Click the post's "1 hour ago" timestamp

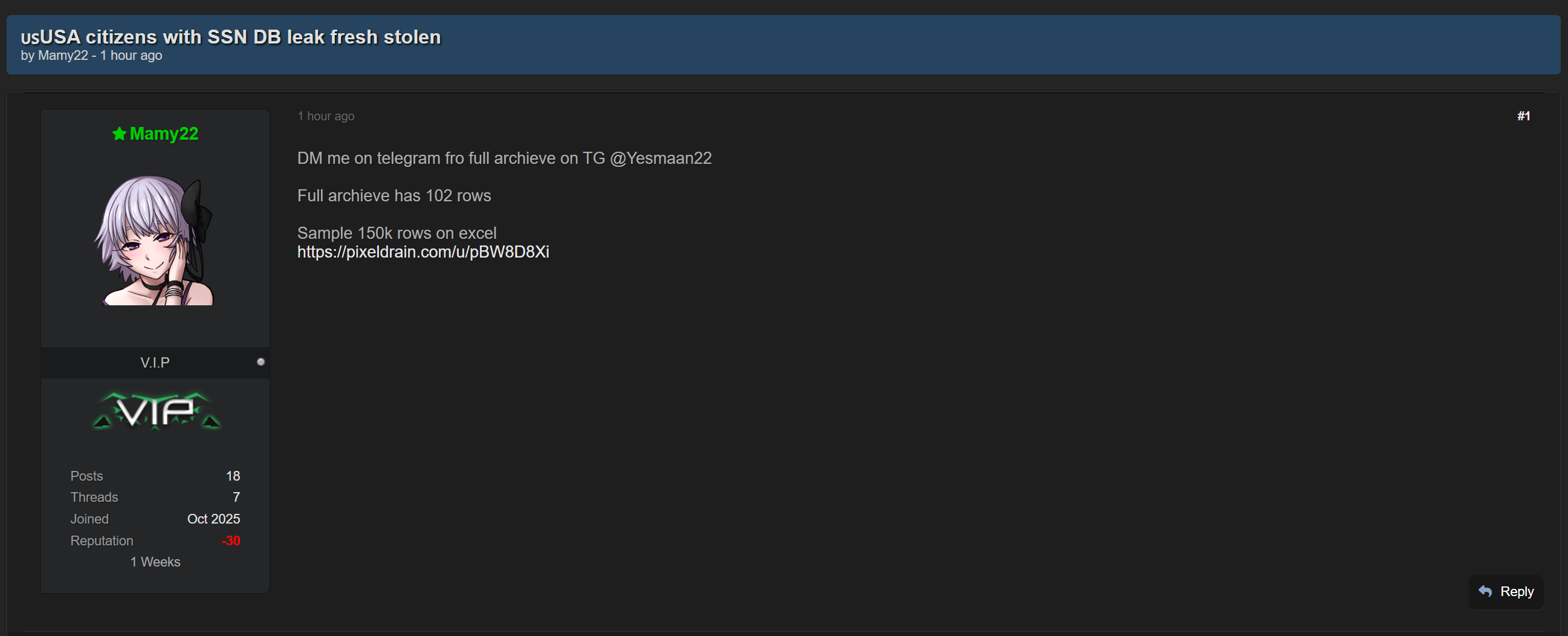point(326,116)
